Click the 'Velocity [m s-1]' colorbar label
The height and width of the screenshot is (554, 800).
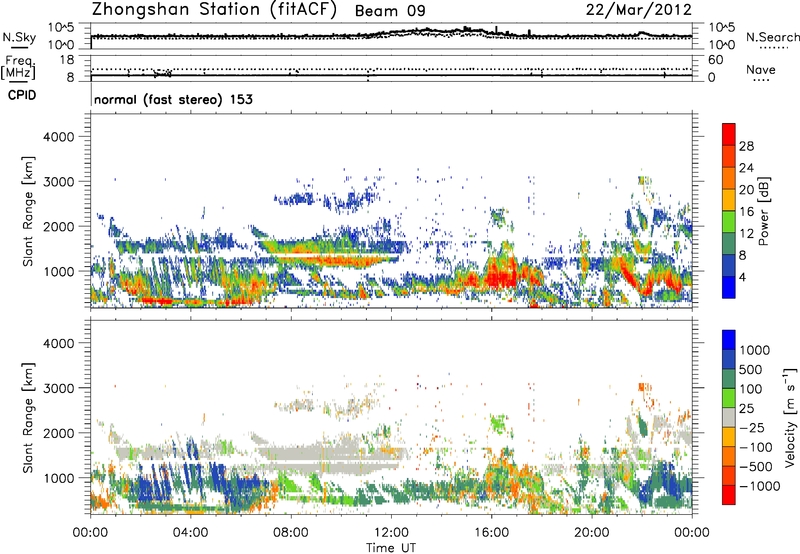[790, 417]
